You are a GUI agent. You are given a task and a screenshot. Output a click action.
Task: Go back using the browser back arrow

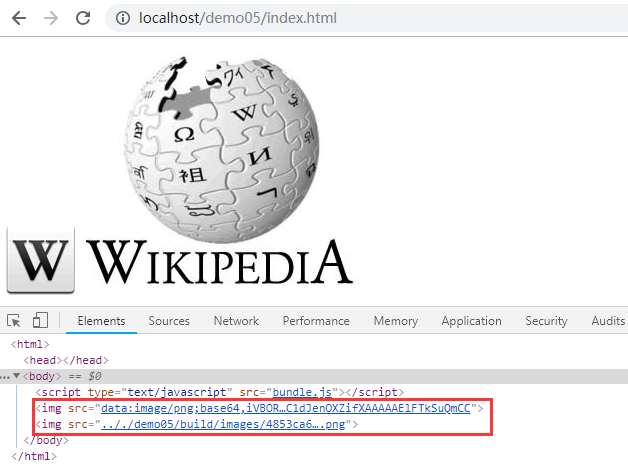[19, 18]
